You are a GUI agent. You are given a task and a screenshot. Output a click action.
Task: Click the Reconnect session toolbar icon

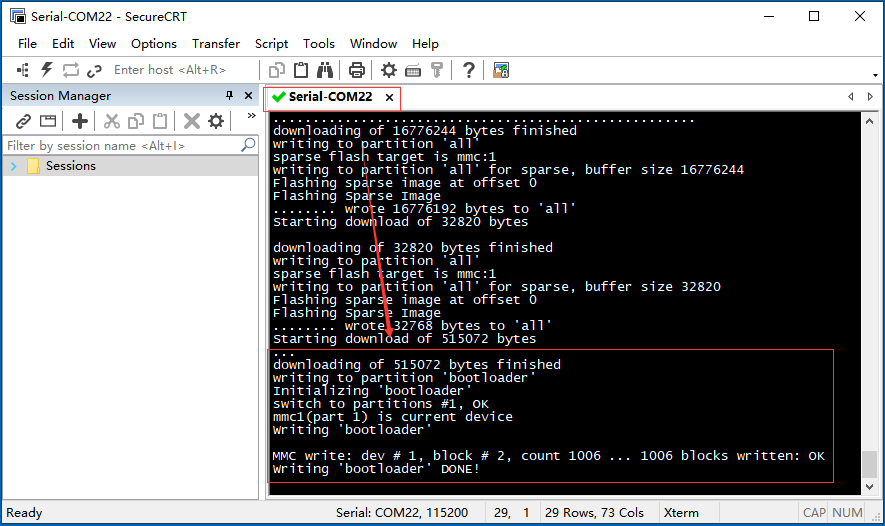click(71, 70)
